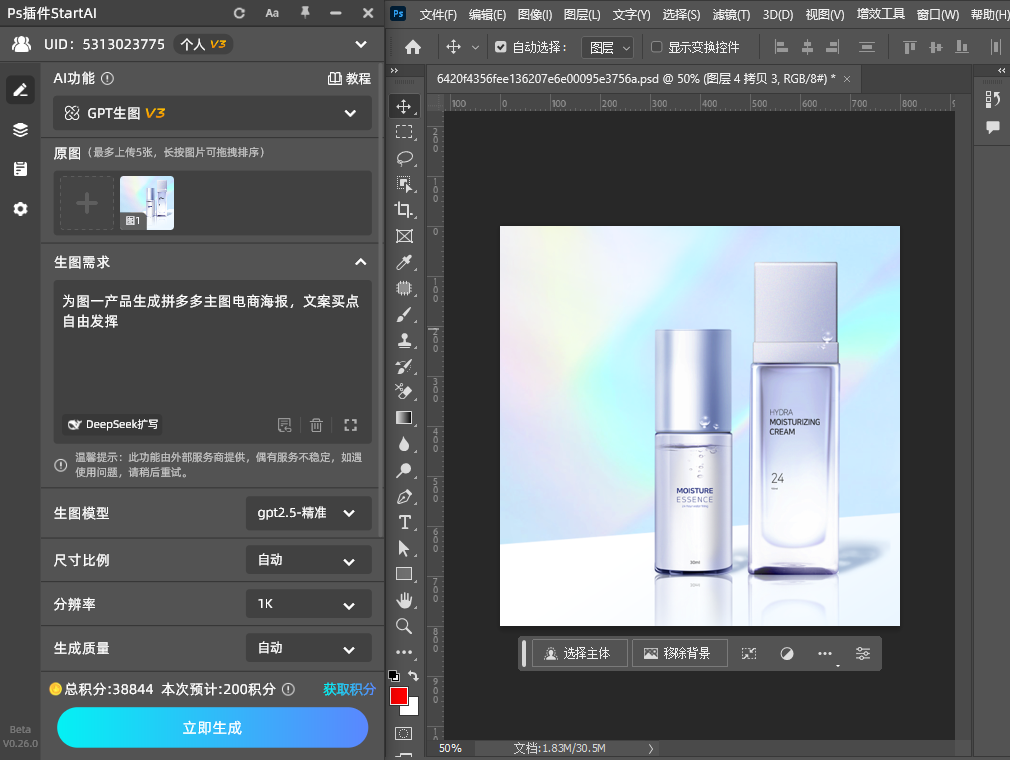Open the 生成质量 dropdown
This screenshot has height=760, width=1010.
[x=309, y=648]
